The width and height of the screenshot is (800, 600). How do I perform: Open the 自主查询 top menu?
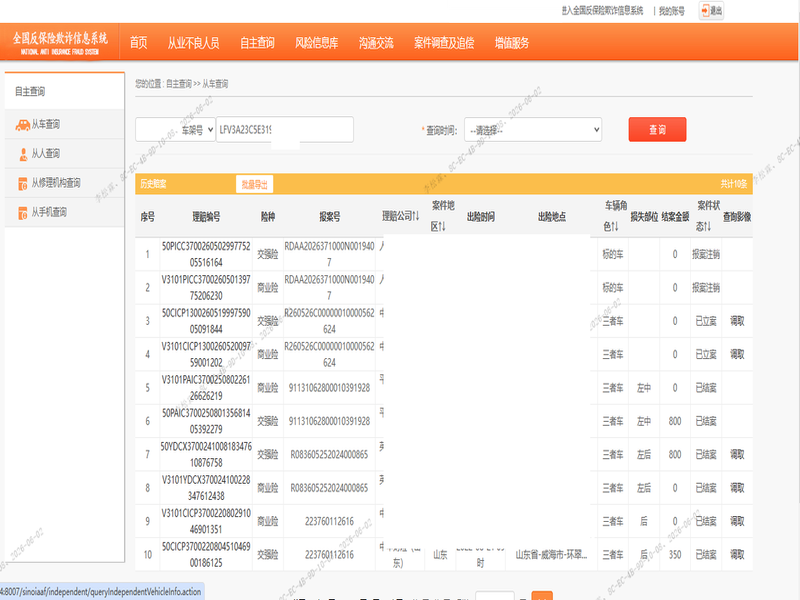[257, 43]
